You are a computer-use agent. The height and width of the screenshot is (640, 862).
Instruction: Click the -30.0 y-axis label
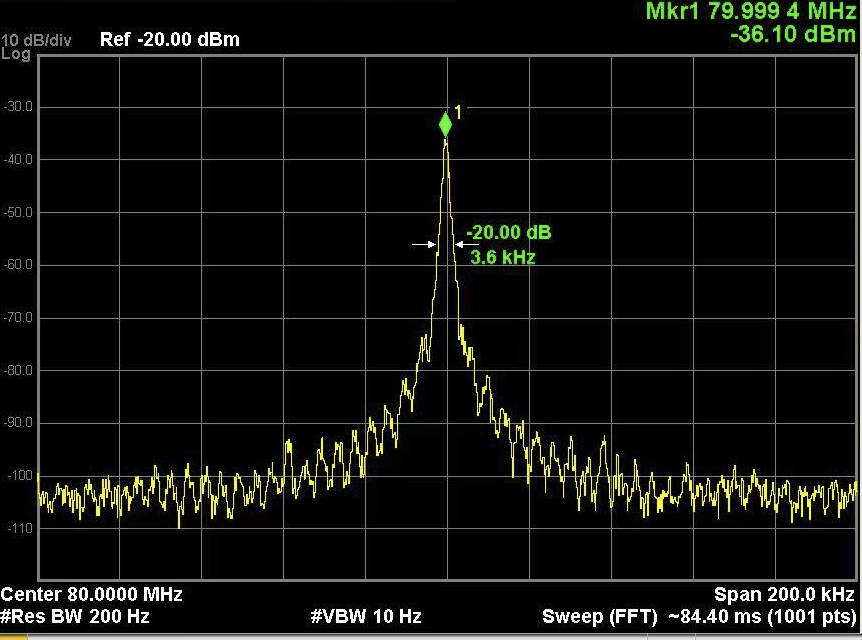18,107
